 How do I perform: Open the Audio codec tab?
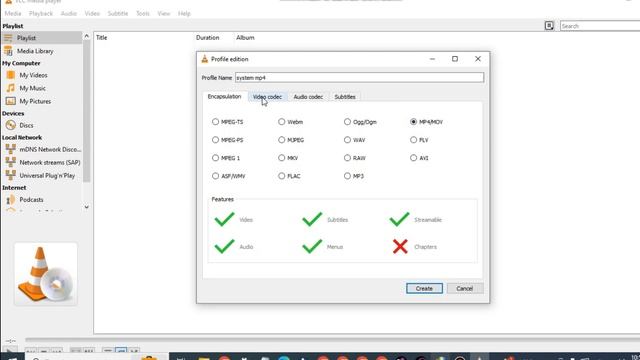coord(308,97)
